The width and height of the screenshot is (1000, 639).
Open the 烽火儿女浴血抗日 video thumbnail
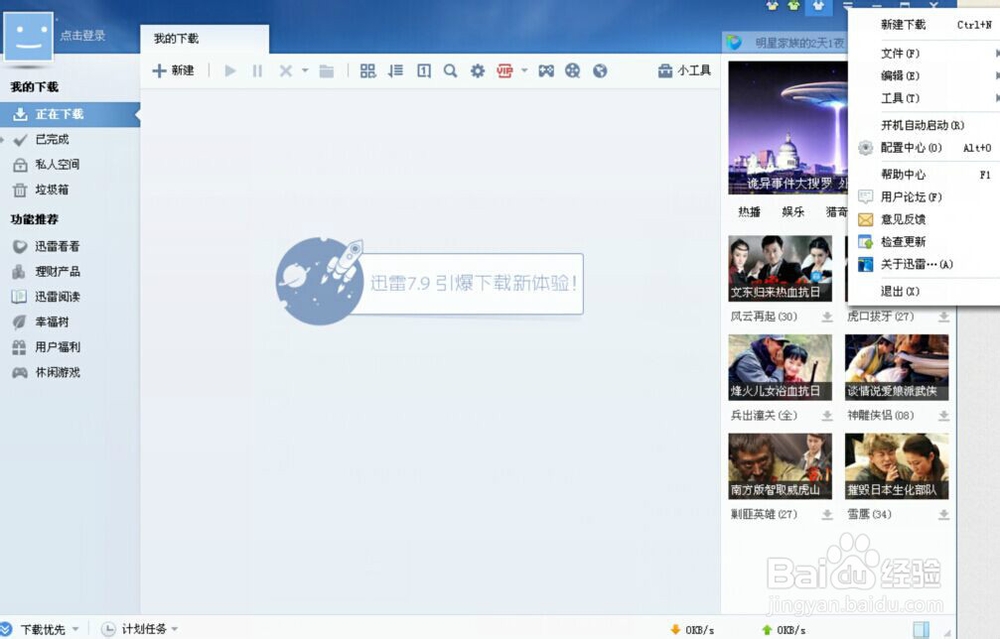tap(780, 367)
